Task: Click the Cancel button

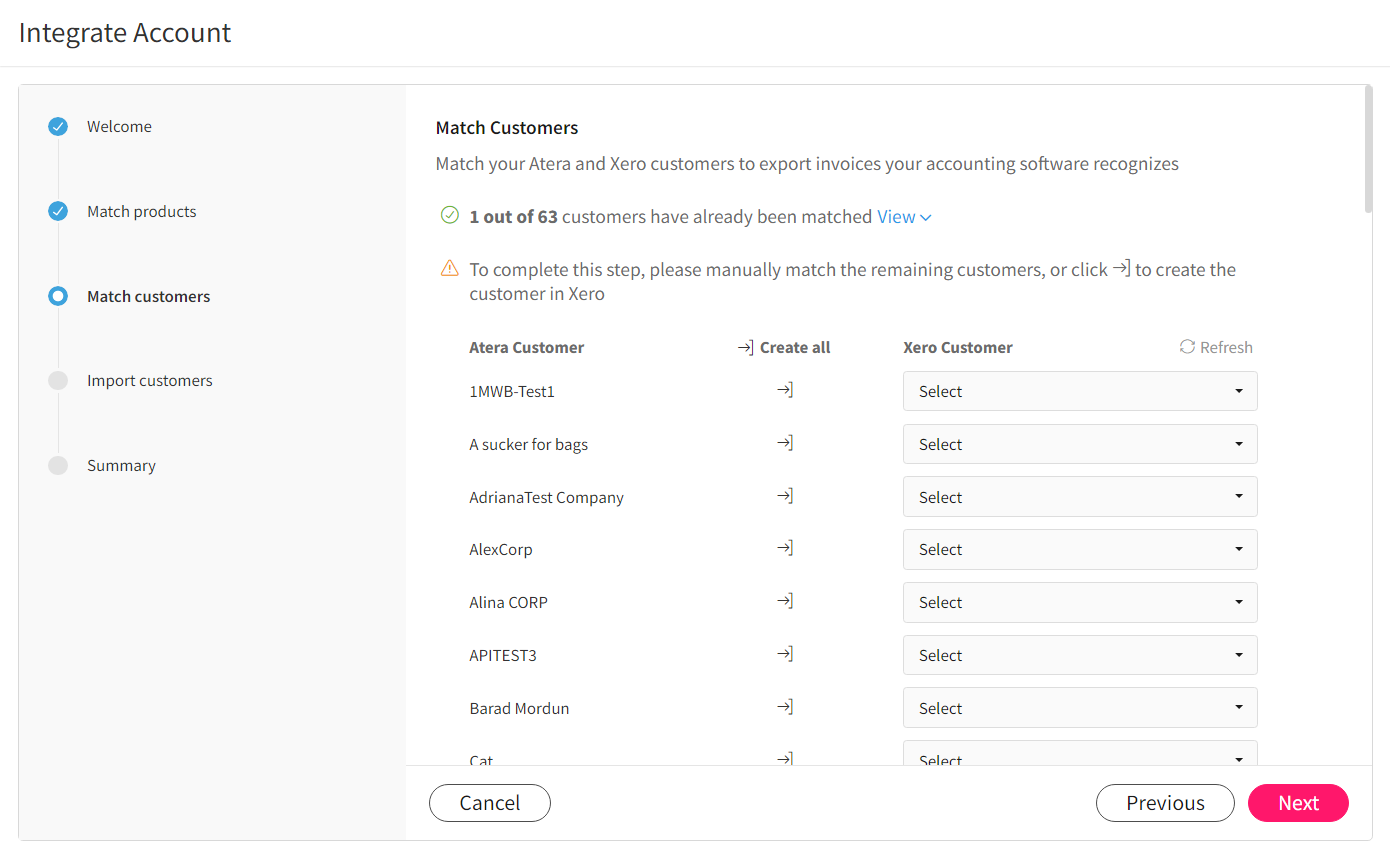Action: pos(490,803)
